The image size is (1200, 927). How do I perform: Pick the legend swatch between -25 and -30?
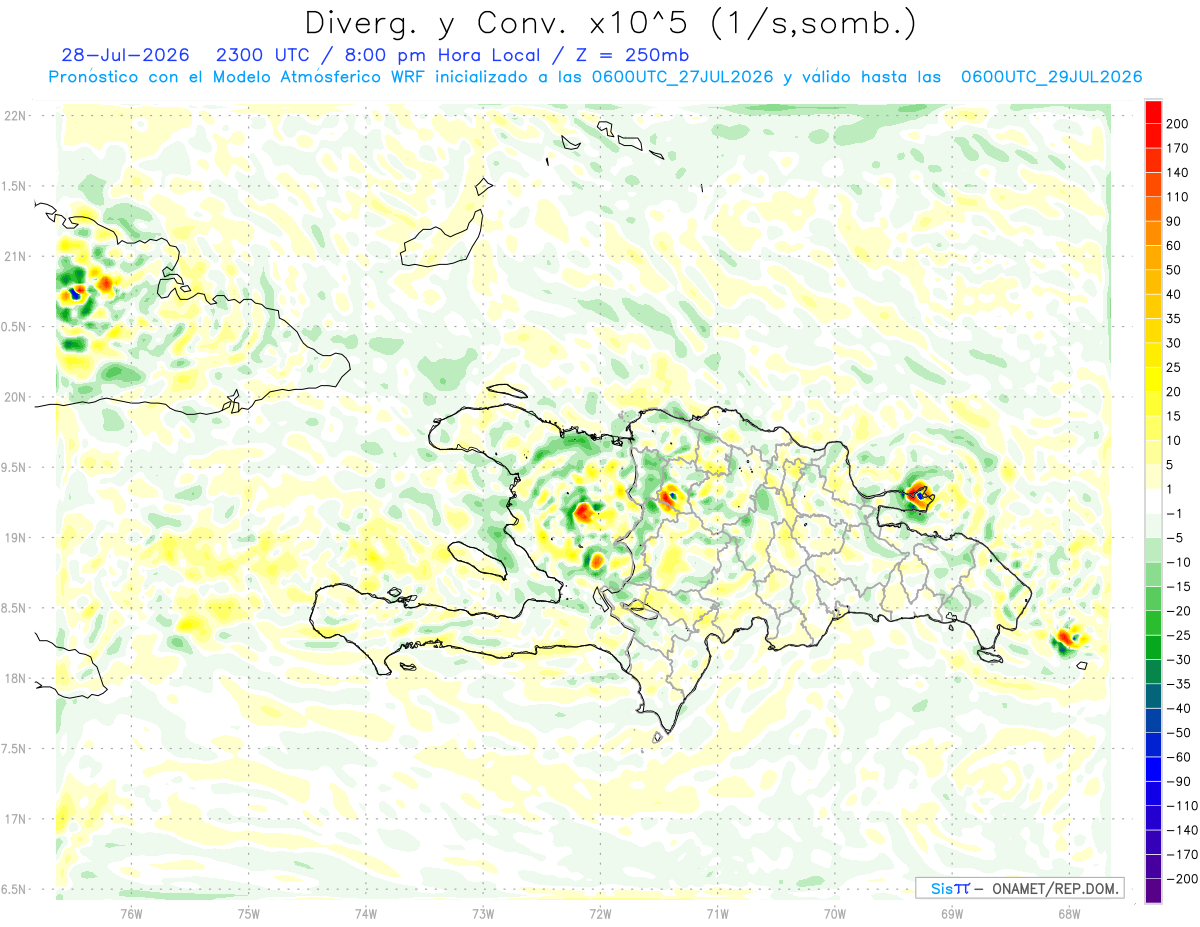[1153, 648]
